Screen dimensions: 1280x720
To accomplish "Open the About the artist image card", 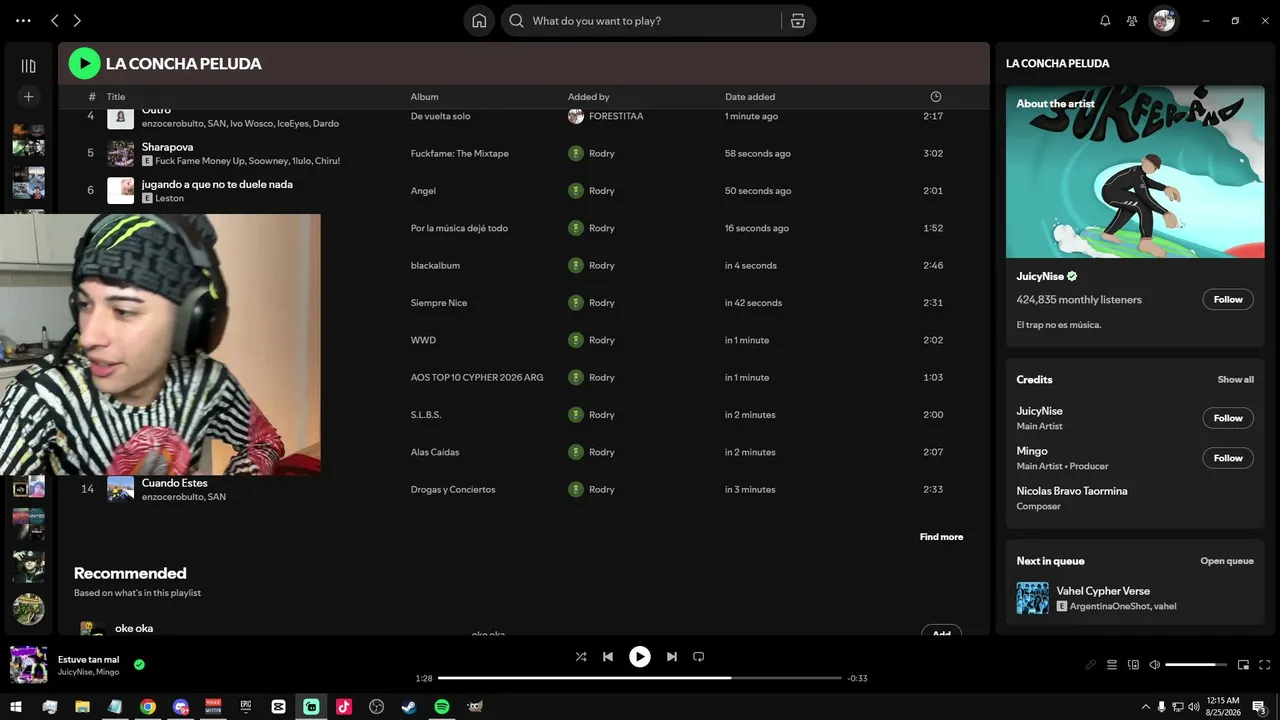I will point(1135,172).
